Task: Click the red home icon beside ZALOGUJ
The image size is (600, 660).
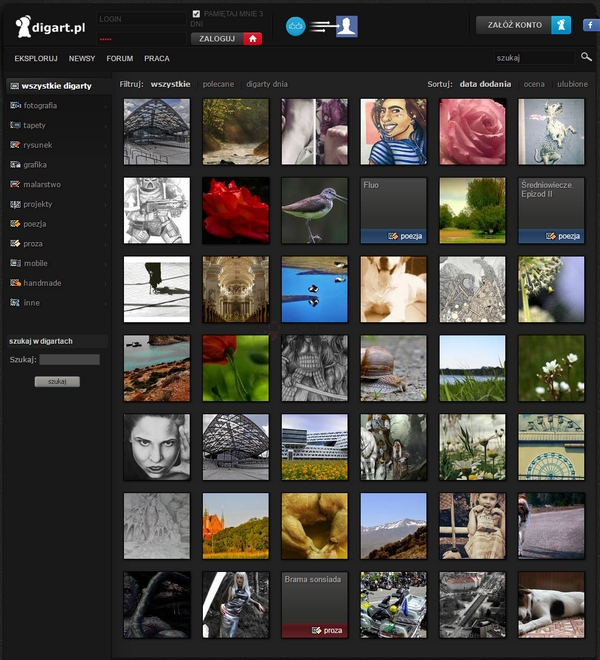Action: [x=253, y=39]
